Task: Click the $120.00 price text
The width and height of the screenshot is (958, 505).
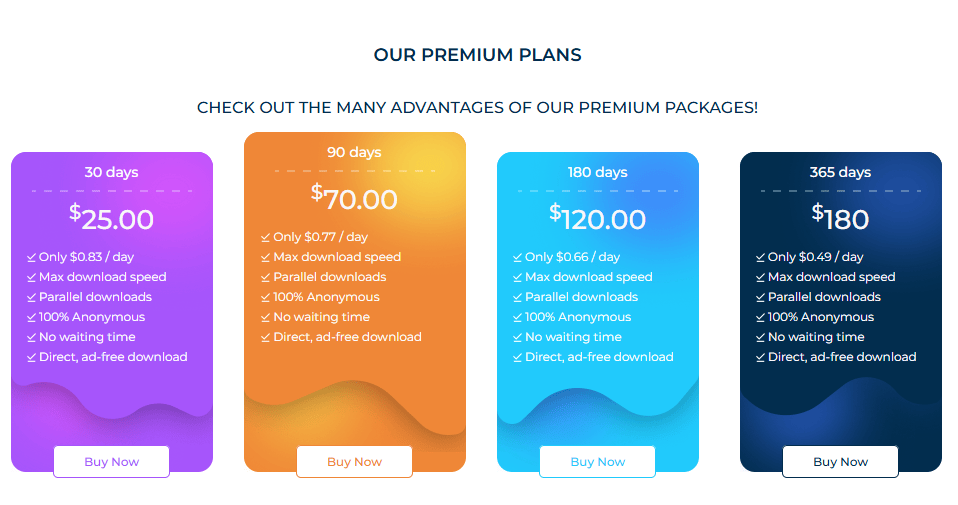Action: click(597, 218)
